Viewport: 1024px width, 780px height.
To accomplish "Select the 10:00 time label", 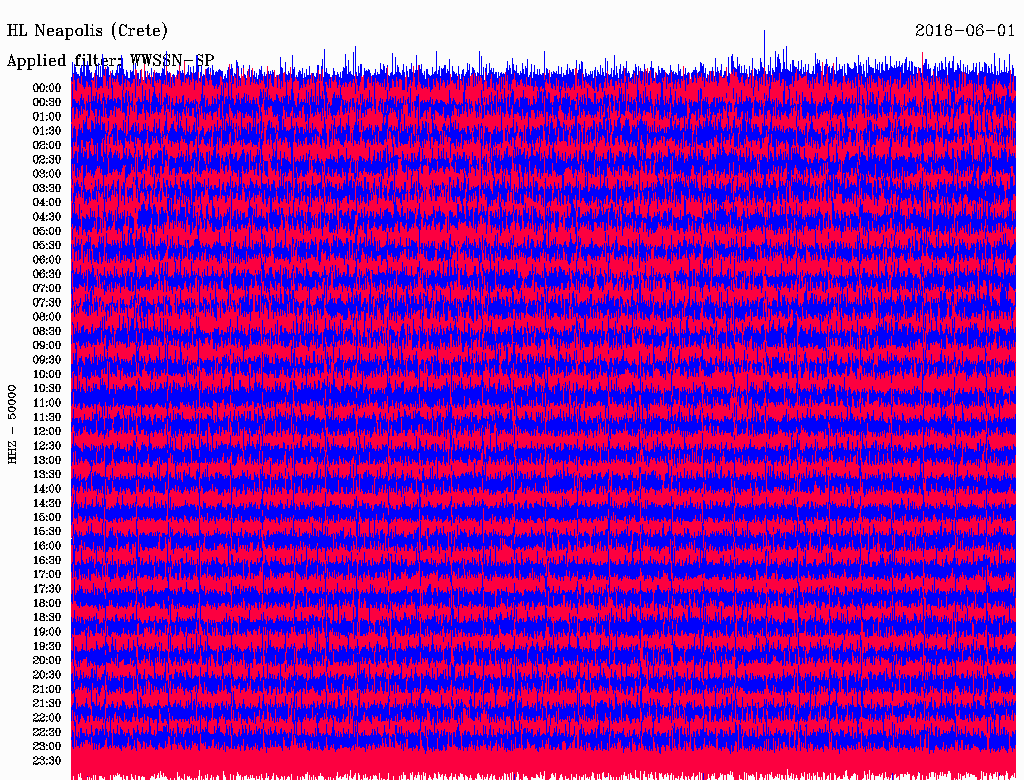I will click(47, 374).
